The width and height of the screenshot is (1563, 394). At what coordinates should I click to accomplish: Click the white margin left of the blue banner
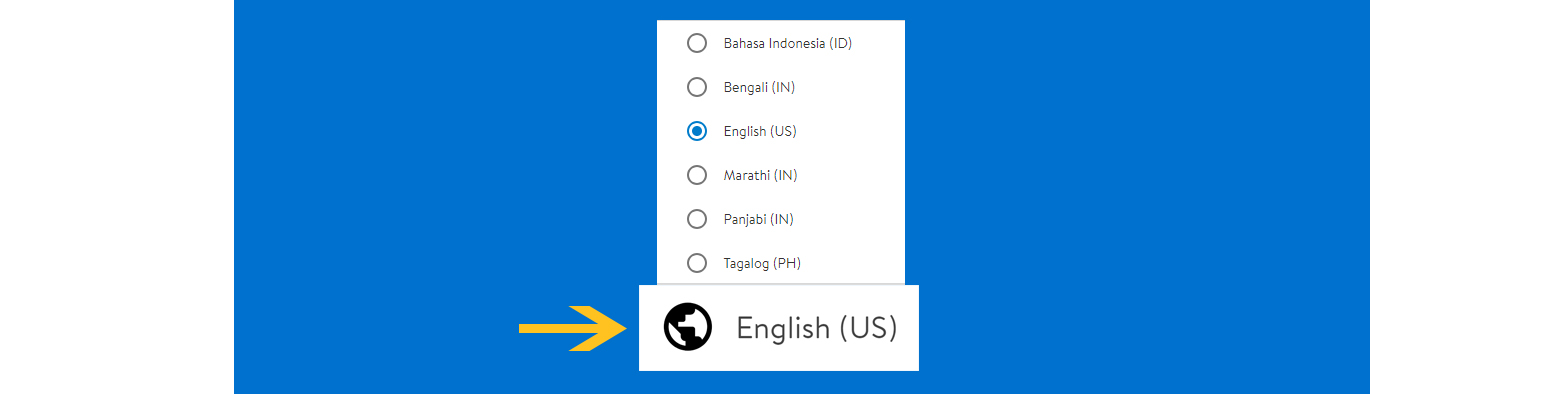click(x=117, y=197)
